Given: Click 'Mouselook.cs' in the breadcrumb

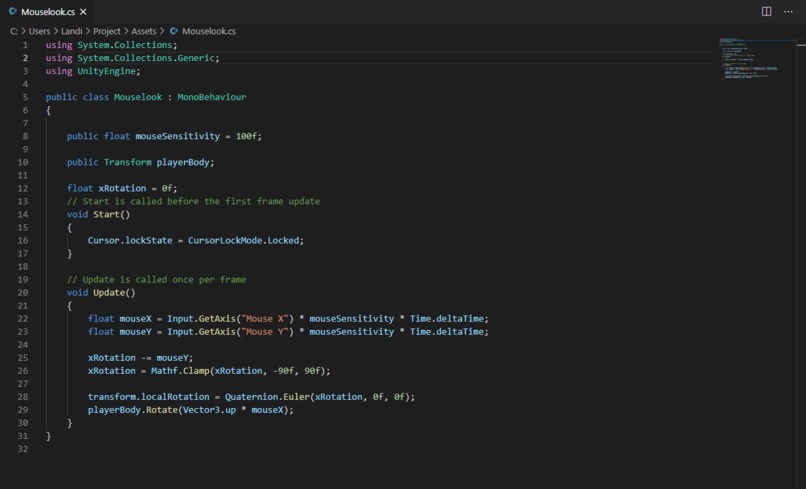Looking at the screenshot, I should click(209, 31).
